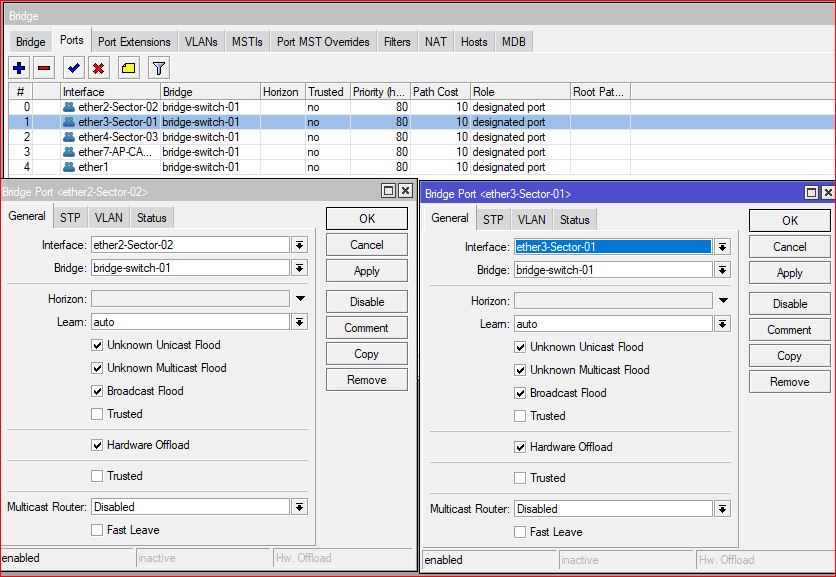Enable Fast Leave in ether2-Sector-02 window
836x577 pixels.
tap(97, 530)
